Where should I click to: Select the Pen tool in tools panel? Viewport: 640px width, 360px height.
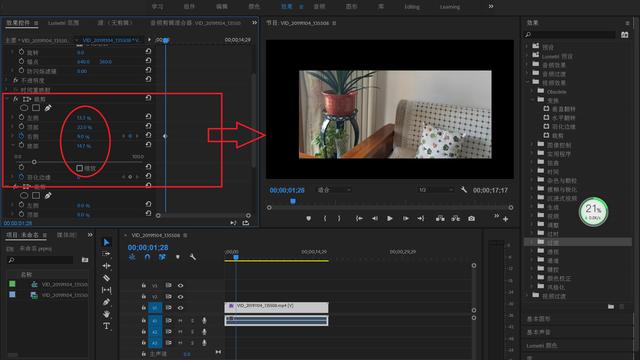[107, 302]
